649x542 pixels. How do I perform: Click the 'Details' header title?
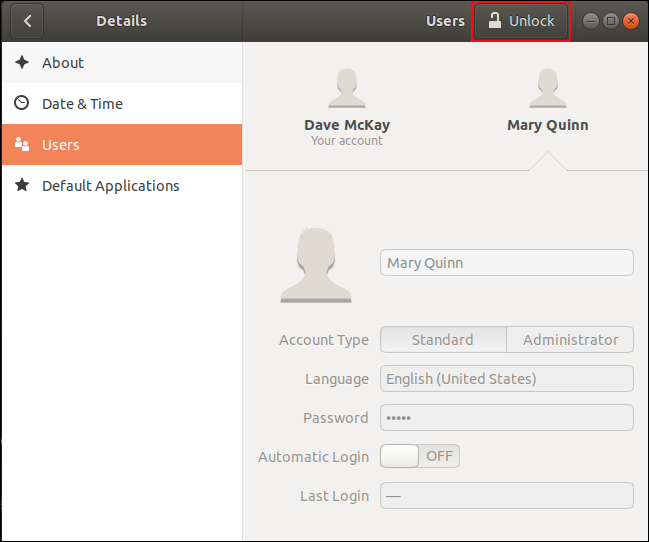pos(121,21)
